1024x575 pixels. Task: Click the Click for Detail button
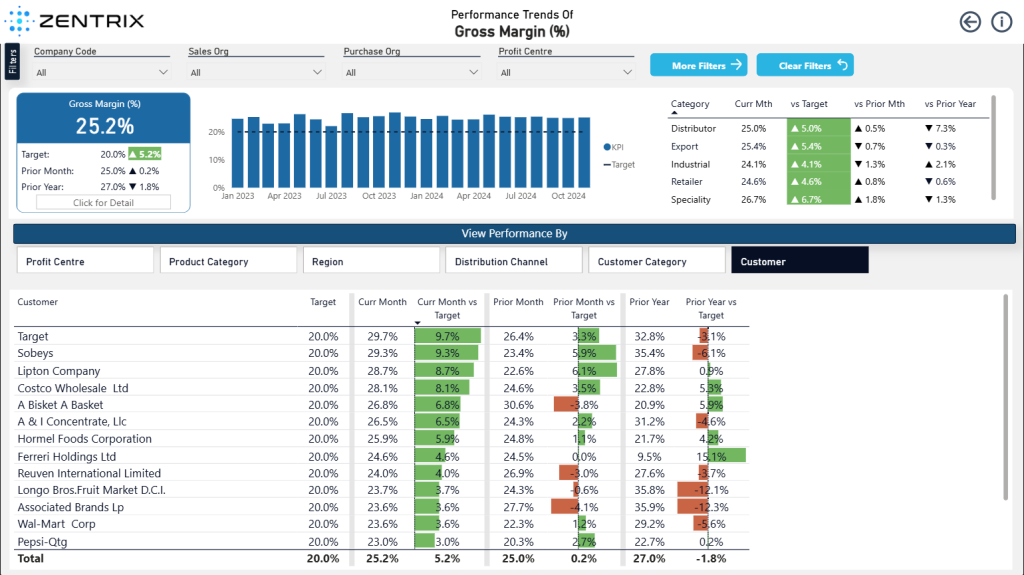click(103, 203)
